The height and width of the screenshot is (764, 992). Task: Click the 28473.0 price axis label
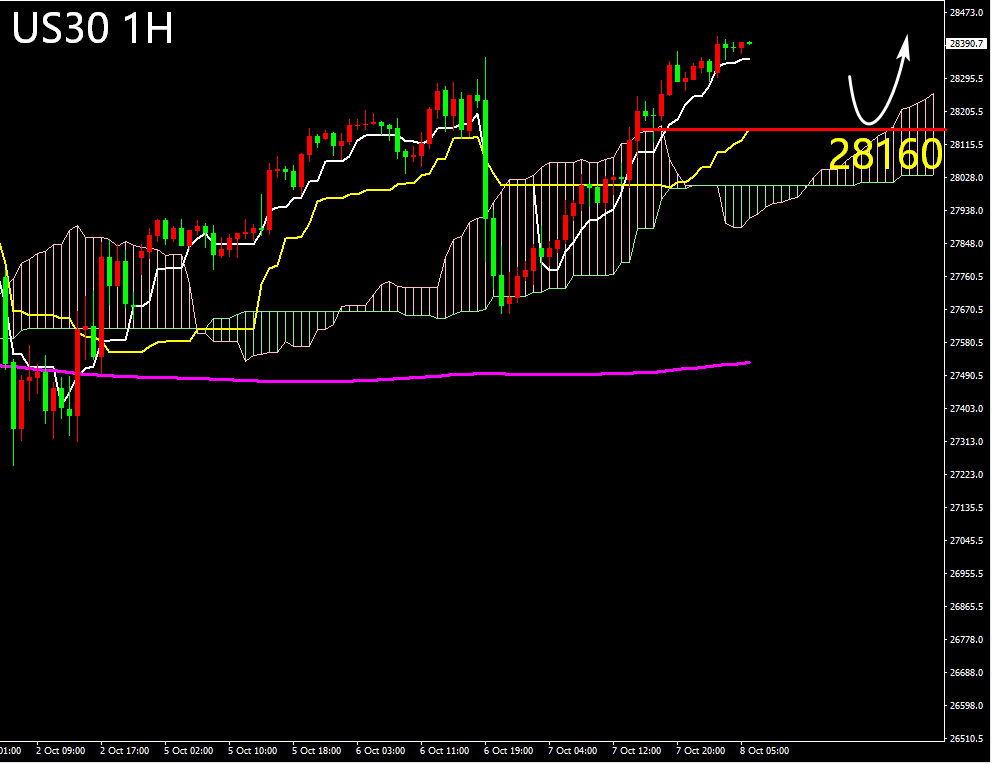pos(966,13)
